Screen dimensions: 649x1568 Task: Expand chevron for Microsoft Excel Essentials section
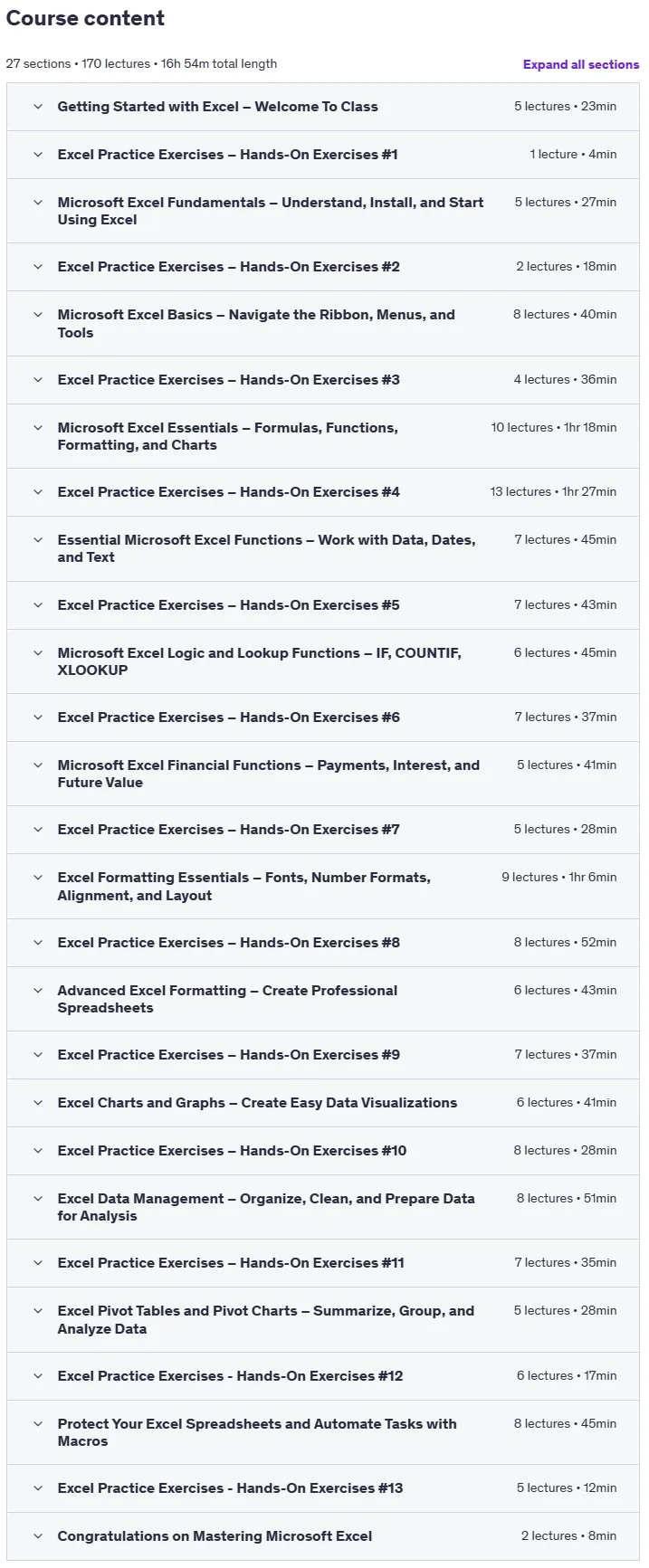(x=38, y=428)
